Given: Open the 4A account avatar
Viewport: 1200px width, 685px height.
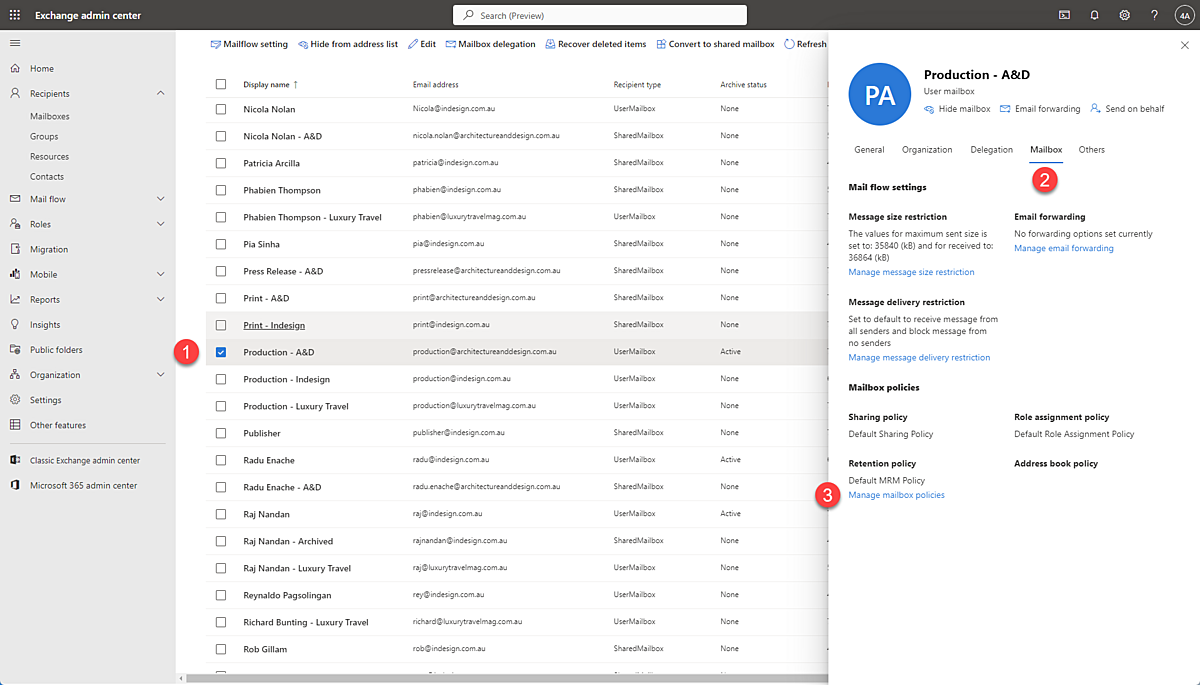Looking at the screenshot, I should (1184, 15).
